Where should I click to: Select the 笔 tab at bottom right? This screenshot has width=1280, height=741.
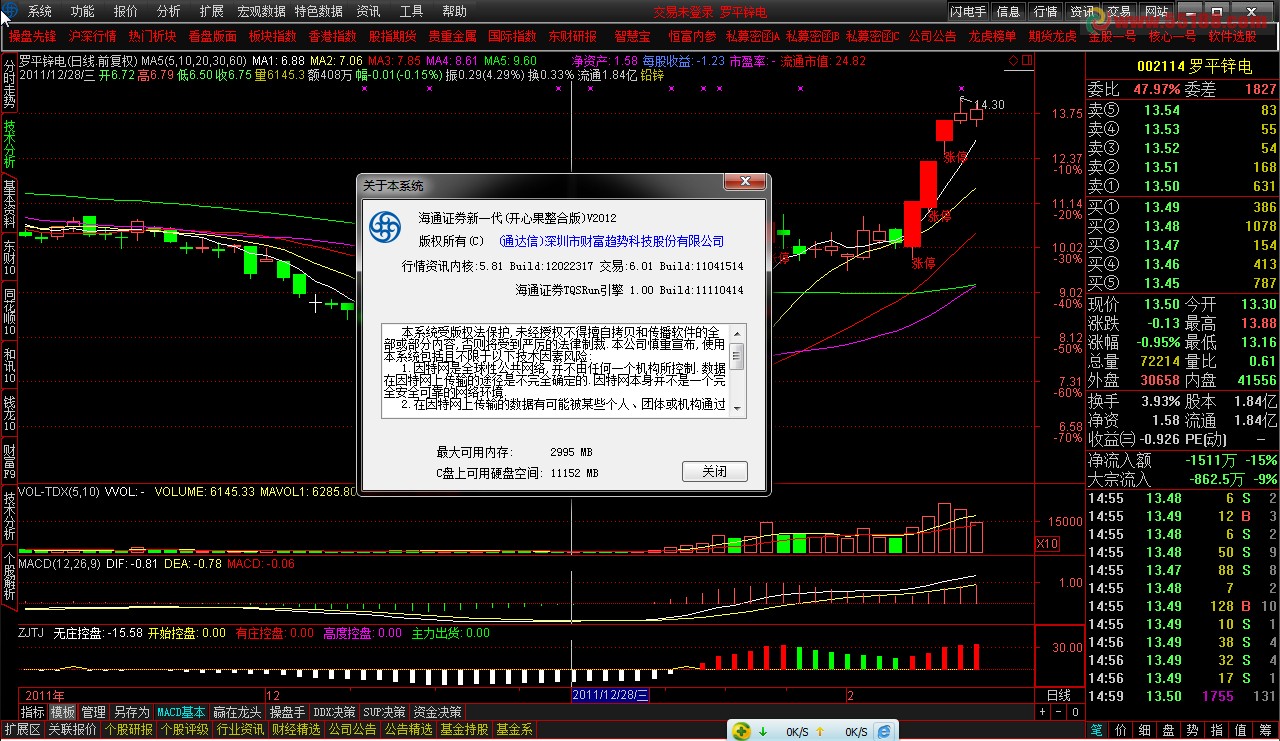point(1097,731)
